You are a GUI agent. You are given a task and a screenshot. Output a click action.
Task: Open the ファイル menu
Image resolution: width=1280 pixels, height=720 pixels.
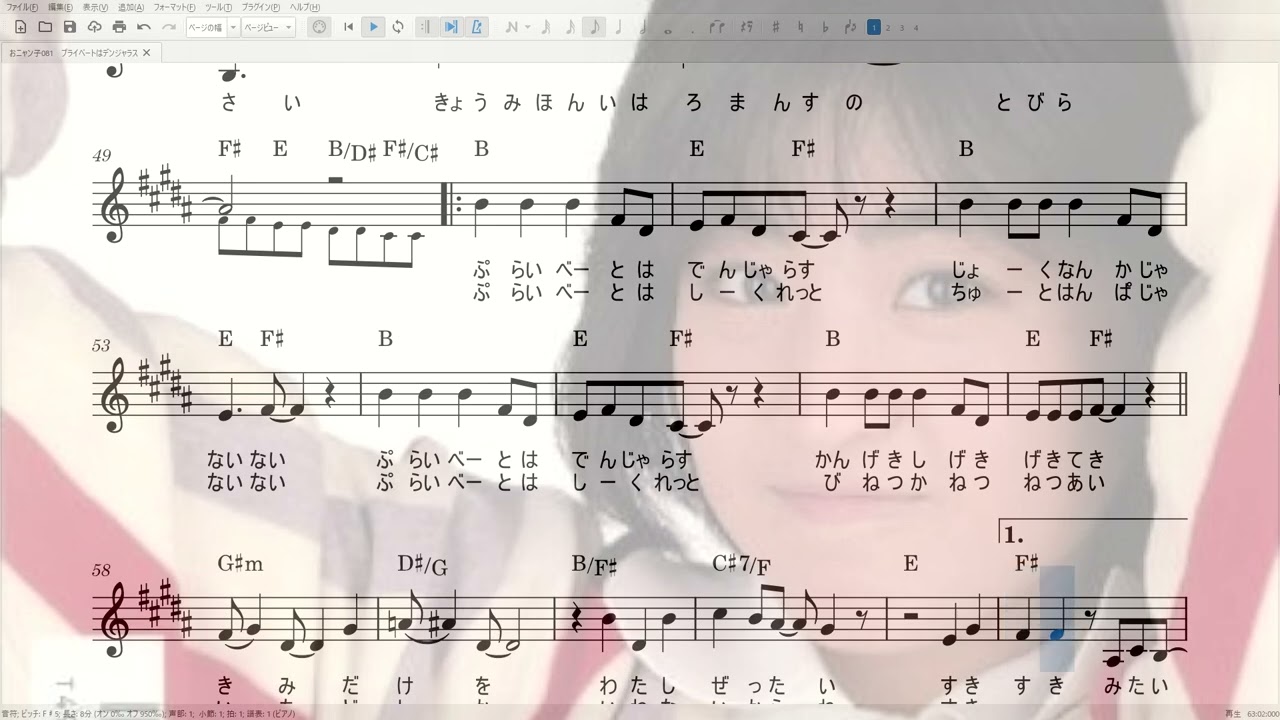[23, 7]
